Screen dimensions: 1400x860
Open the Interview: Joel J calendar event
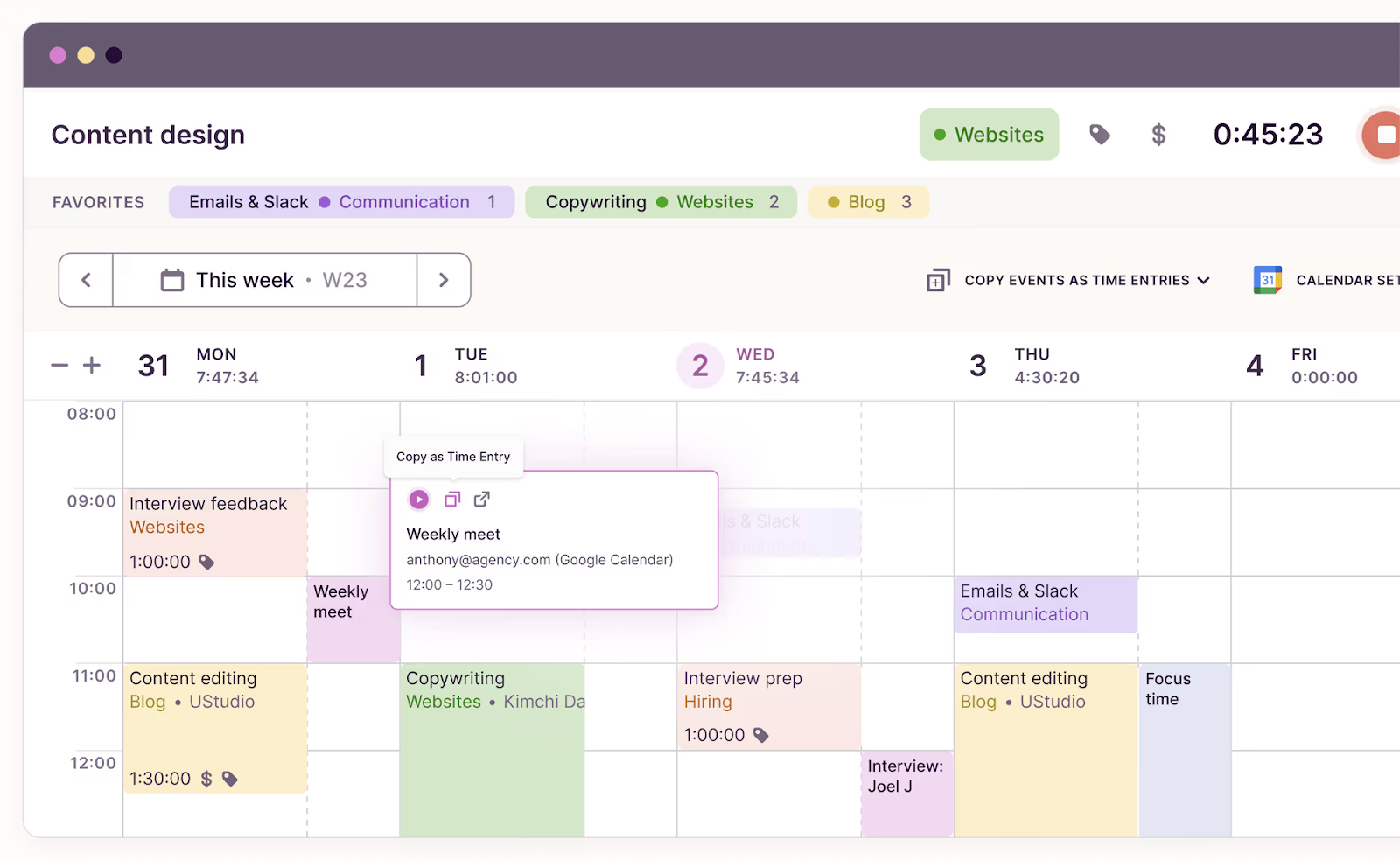[907, 794]
